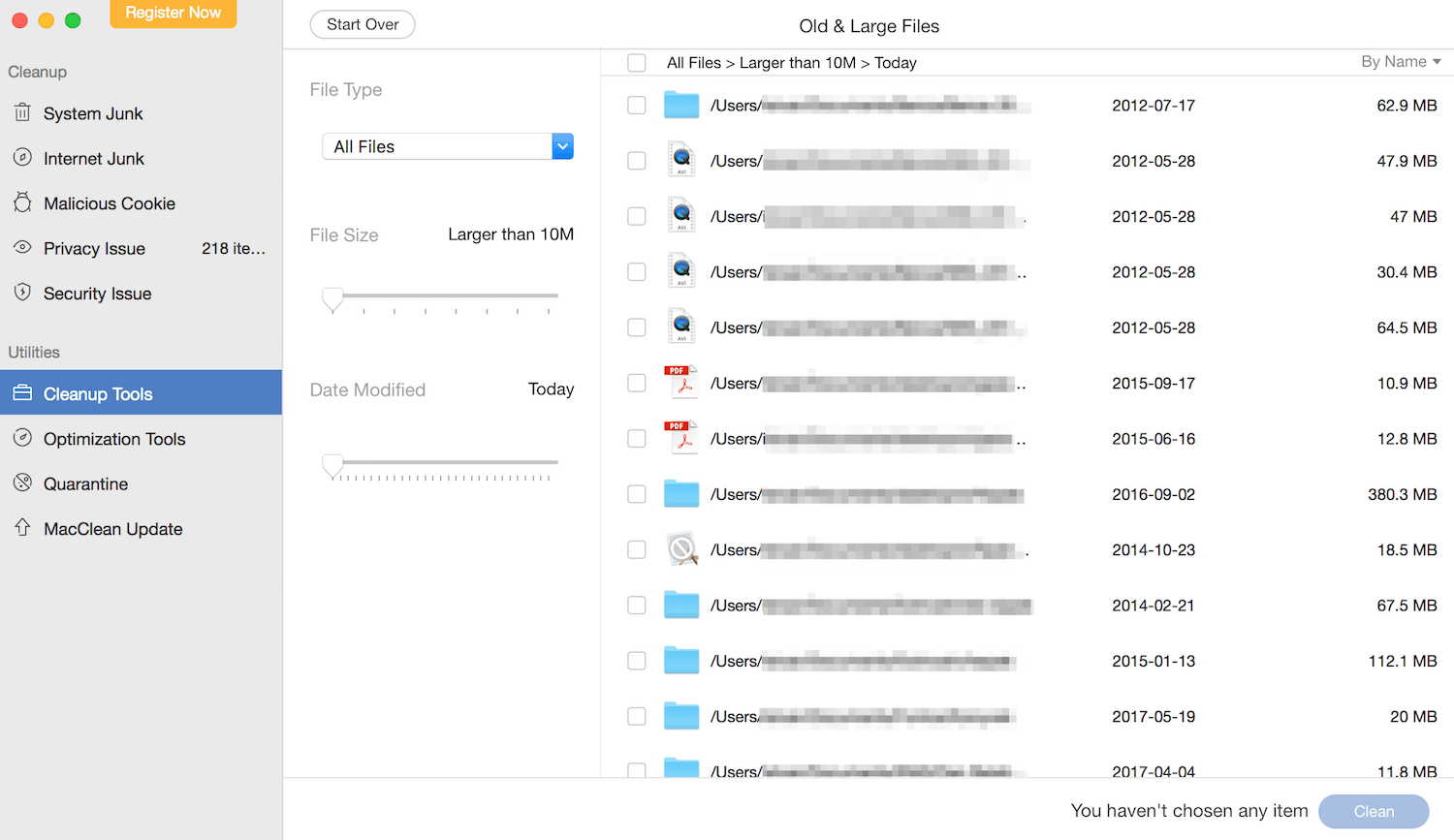Open the Quarantine utility
The height and width of the screenshot is (840, 1454).
pyautogui.click(x=86, y=483)
